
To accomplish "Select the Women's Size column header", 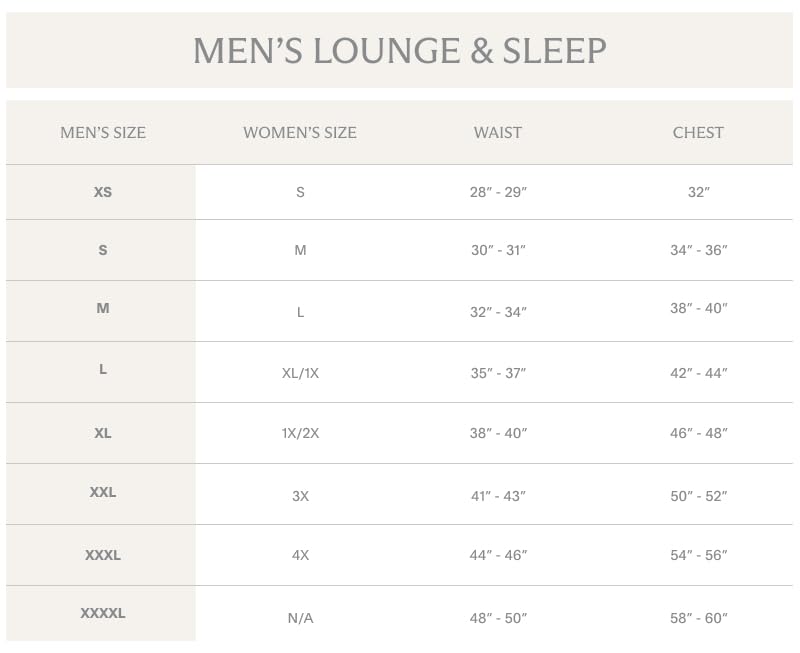I will coord(300,132).
